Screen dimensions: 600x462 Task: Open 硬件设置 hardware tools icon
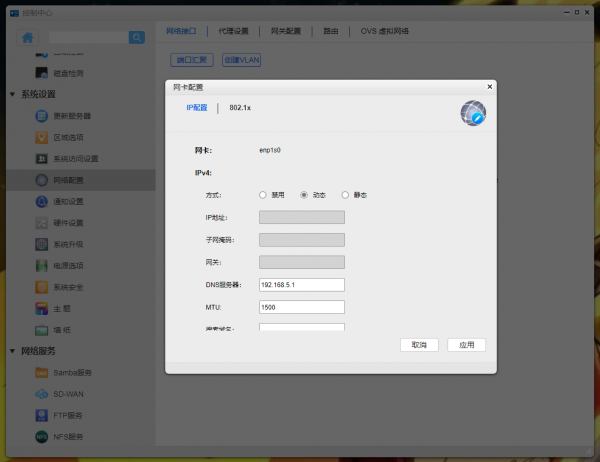coord(41,223)
